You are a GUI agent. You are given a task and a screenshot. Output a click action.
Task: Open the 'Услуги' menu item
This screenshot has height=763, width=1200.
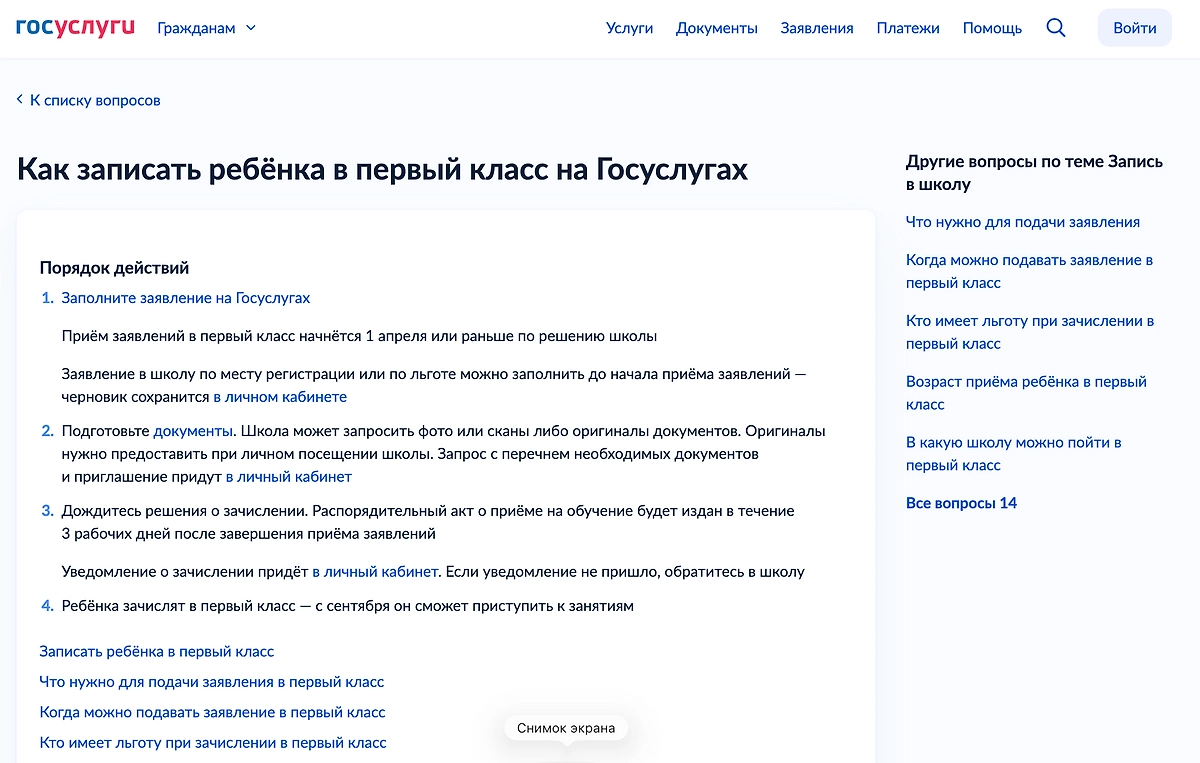point(629,28)
